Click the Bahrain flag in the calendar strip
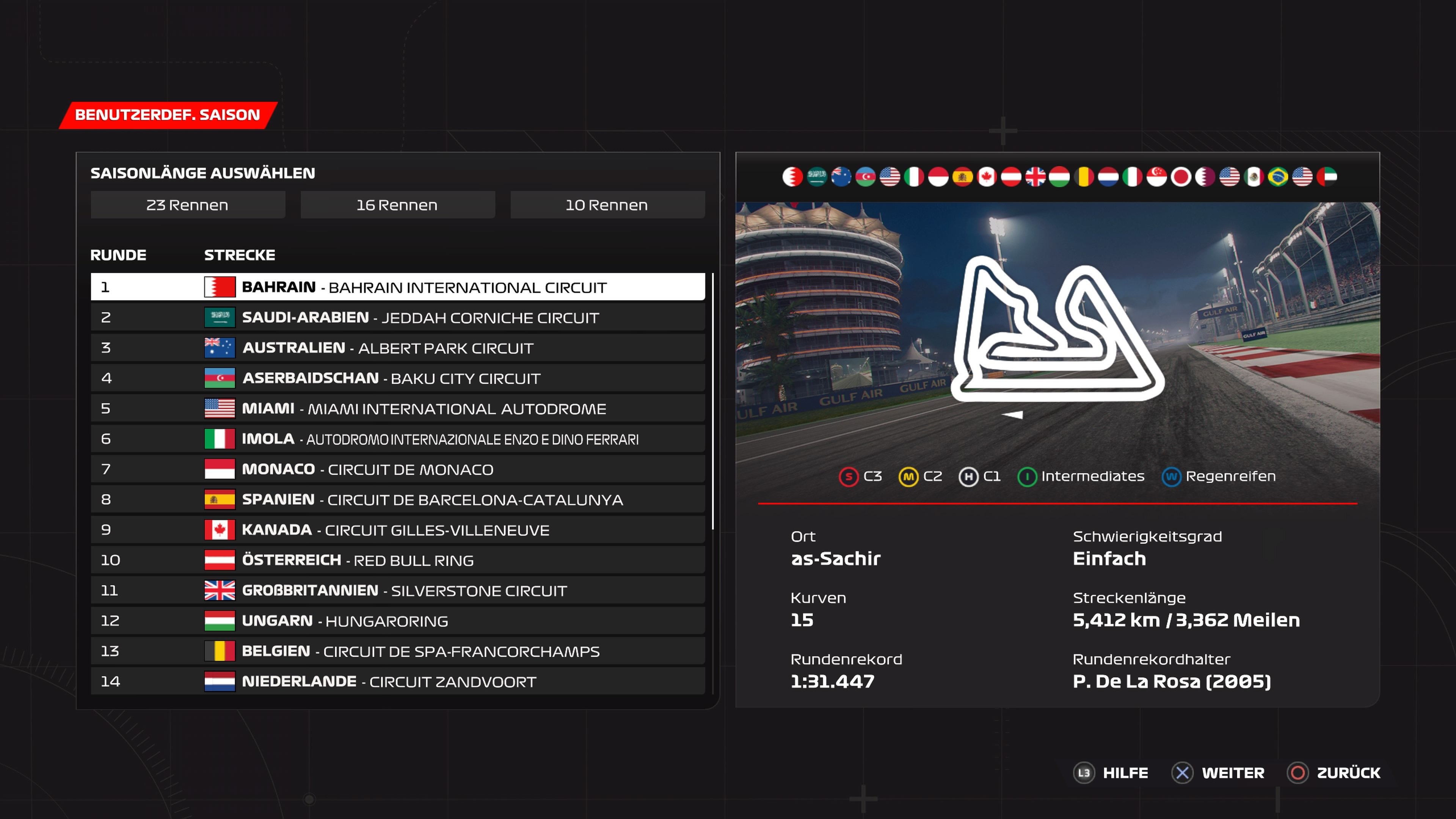 point(792,177)
